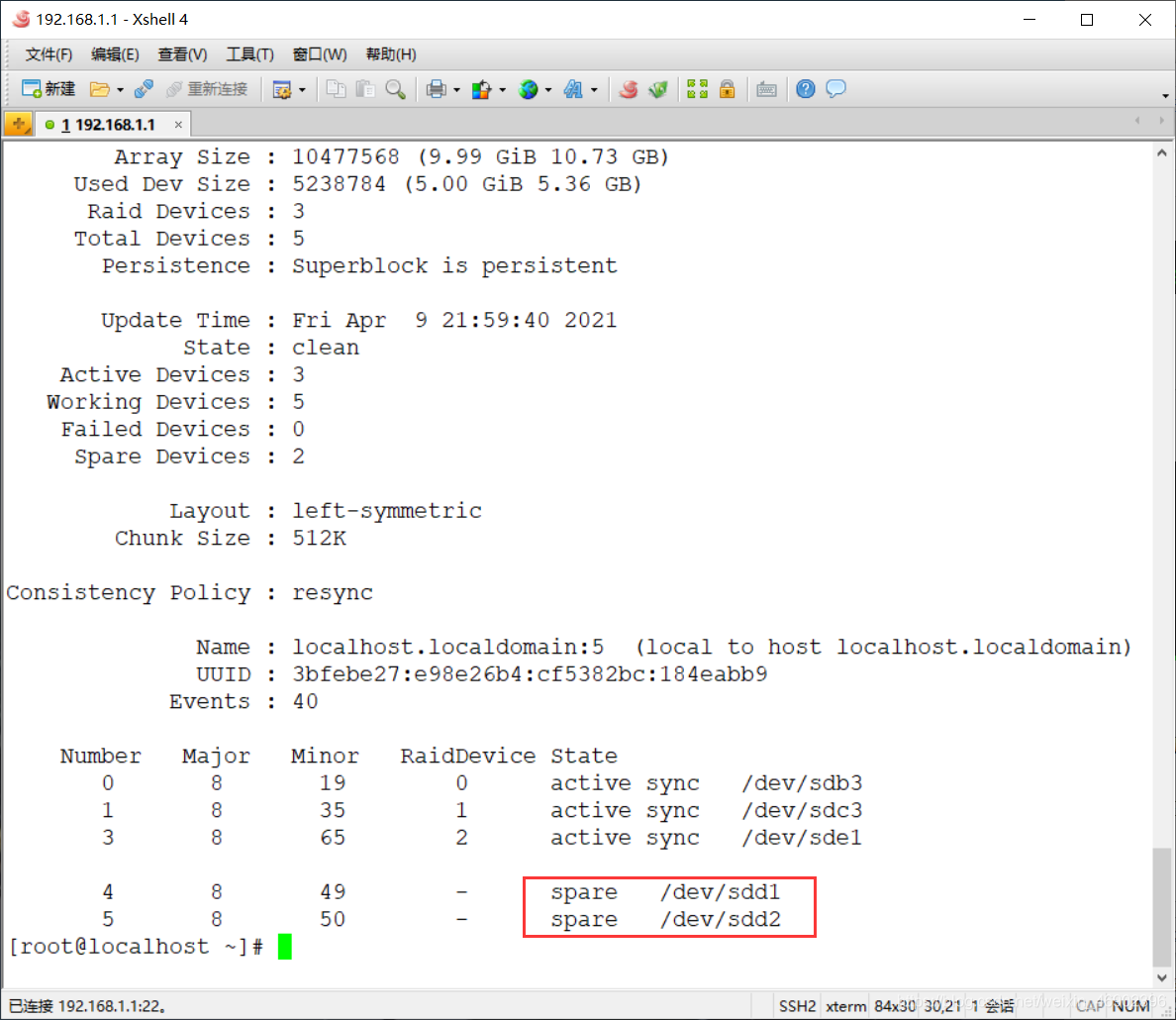Click the chat bubble feedback icon
This screenshot has height=1020, width=1176.
point(835,89)
